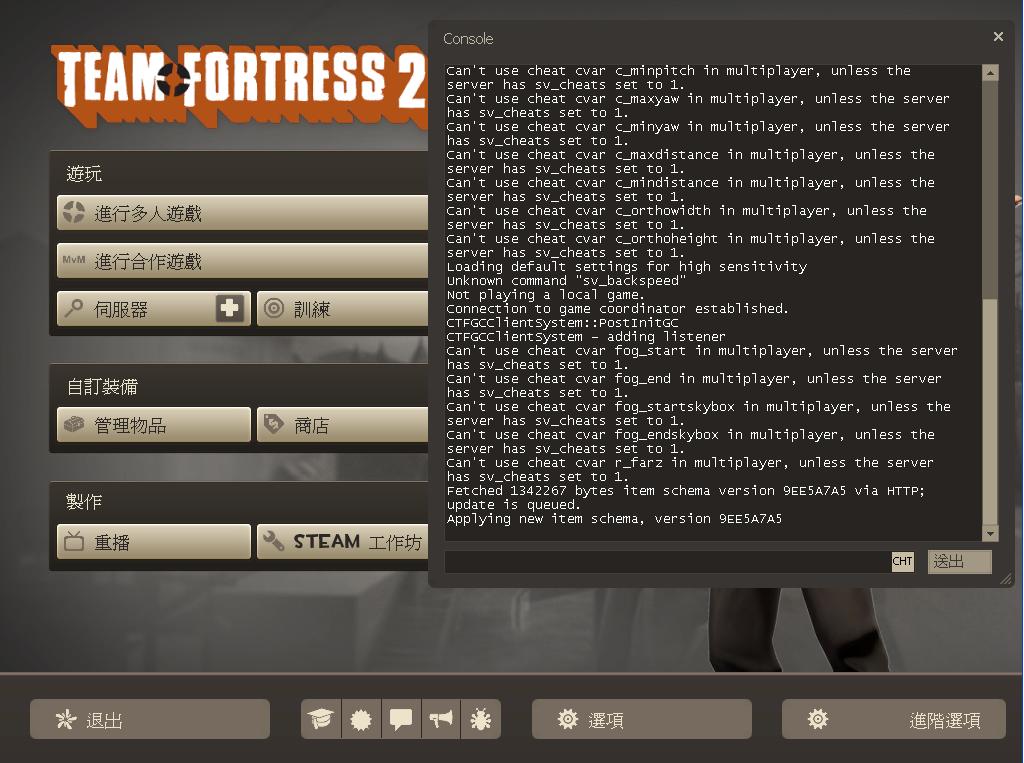The width and height of the screenshot is (1024, 763).
Task: Open STEAM Workshop (工作坊)
Action: pyautogui.click(x=342, y=541)
